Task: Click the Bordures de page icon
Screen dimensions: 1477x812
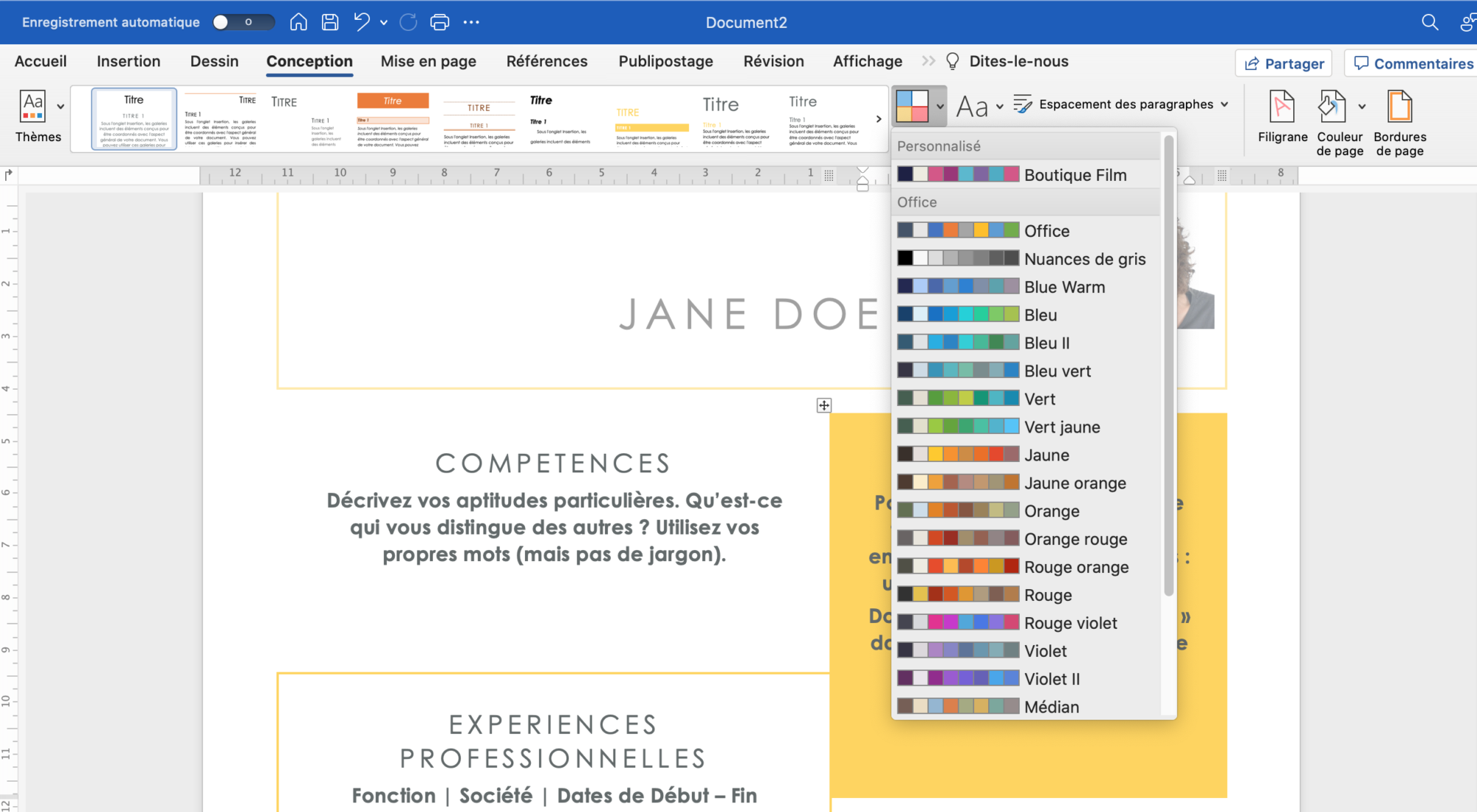Action: (1399, 106)
